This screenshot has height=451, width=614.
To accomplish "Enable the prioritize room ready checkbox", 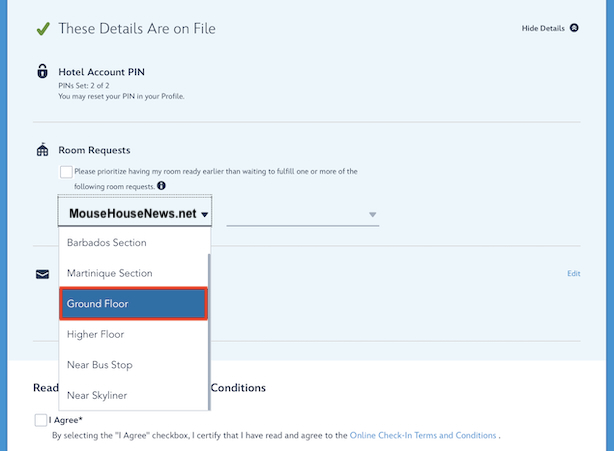I will click(66, 172).
